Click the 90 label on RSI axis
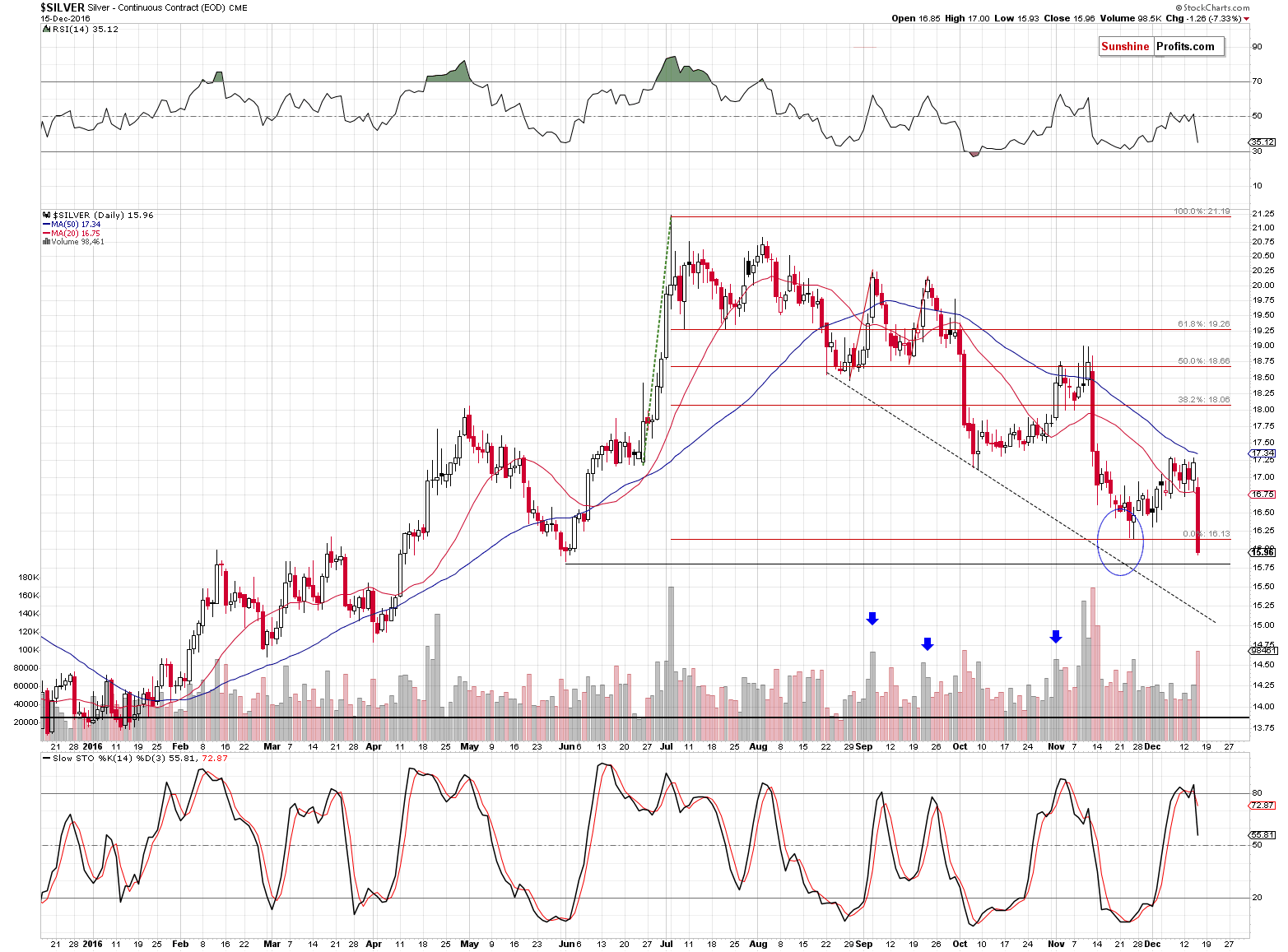This screenshot has height=952, width=1288. [1257, 47]
